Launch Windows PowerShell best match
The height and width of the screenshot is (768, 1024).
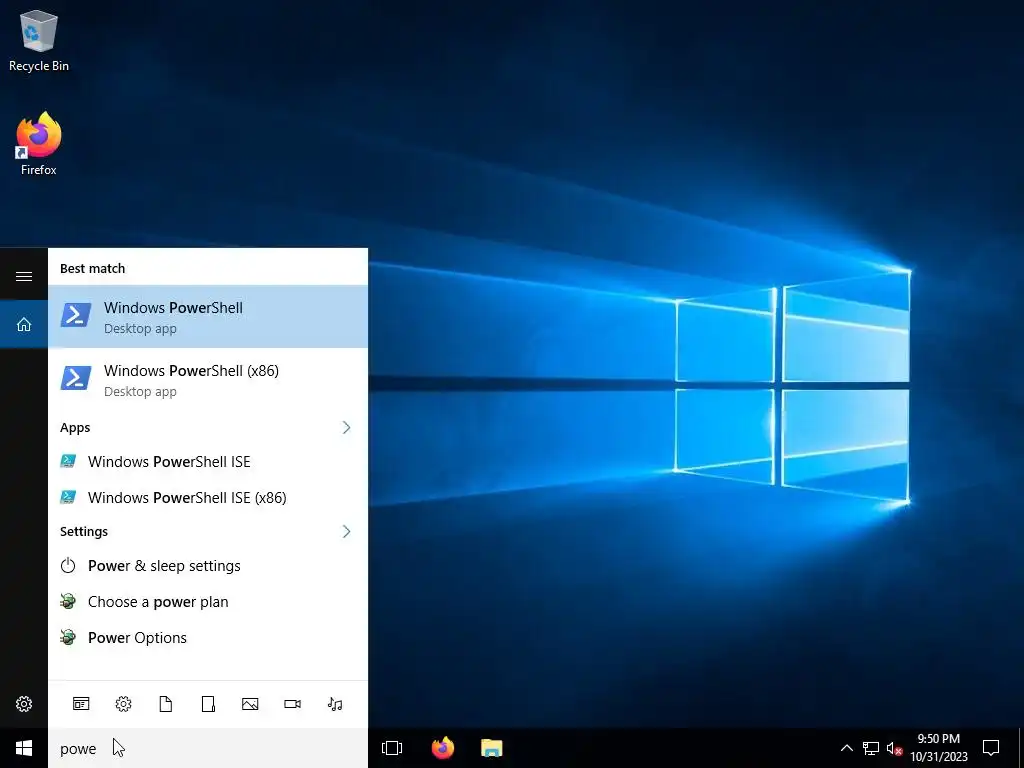point(208,317)
